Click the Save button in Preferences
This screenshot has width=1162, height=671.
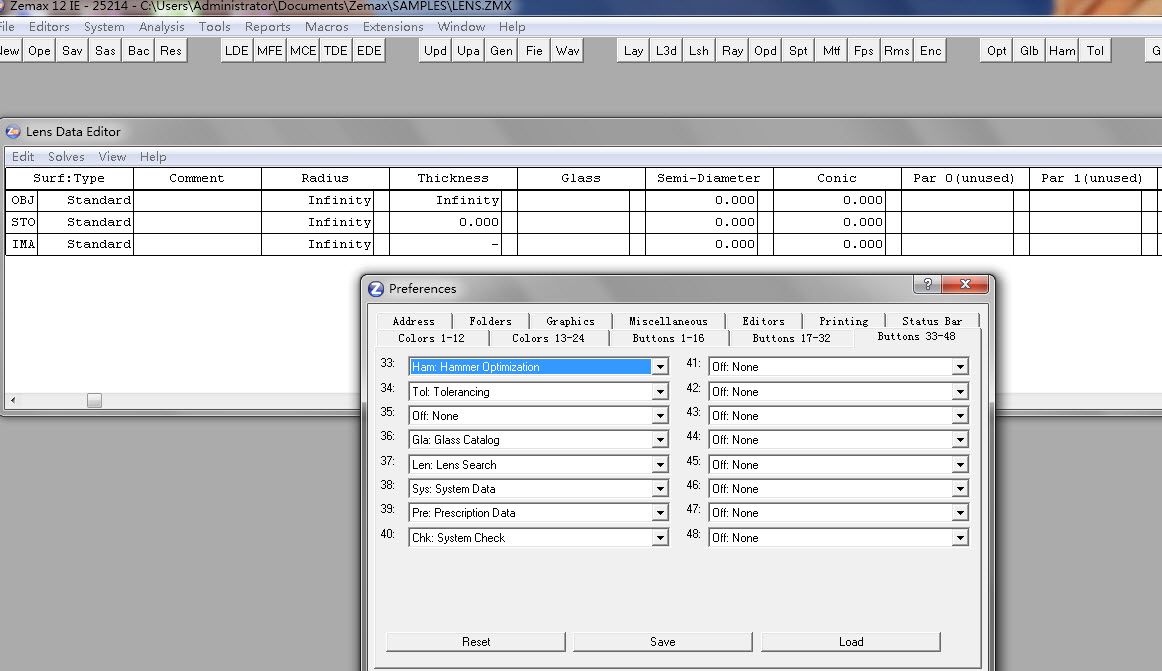coord(663,642)
